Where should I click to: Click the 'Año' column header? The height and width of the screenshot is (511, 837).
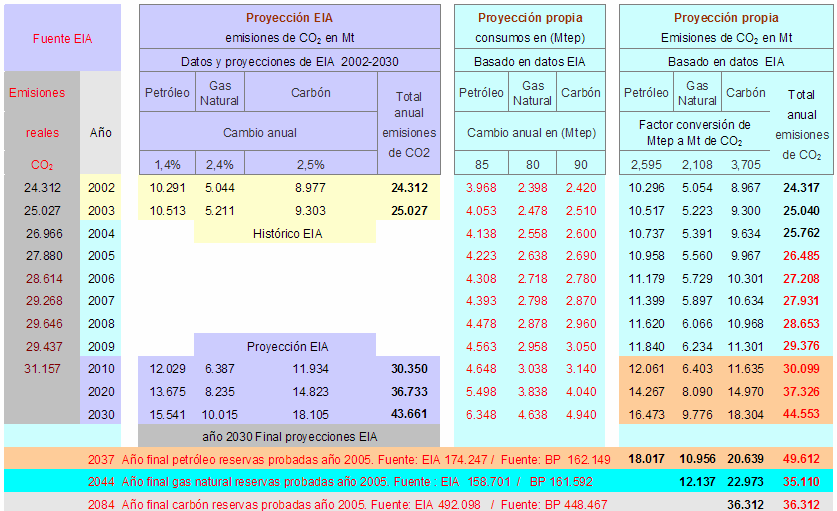coord(101,131)
